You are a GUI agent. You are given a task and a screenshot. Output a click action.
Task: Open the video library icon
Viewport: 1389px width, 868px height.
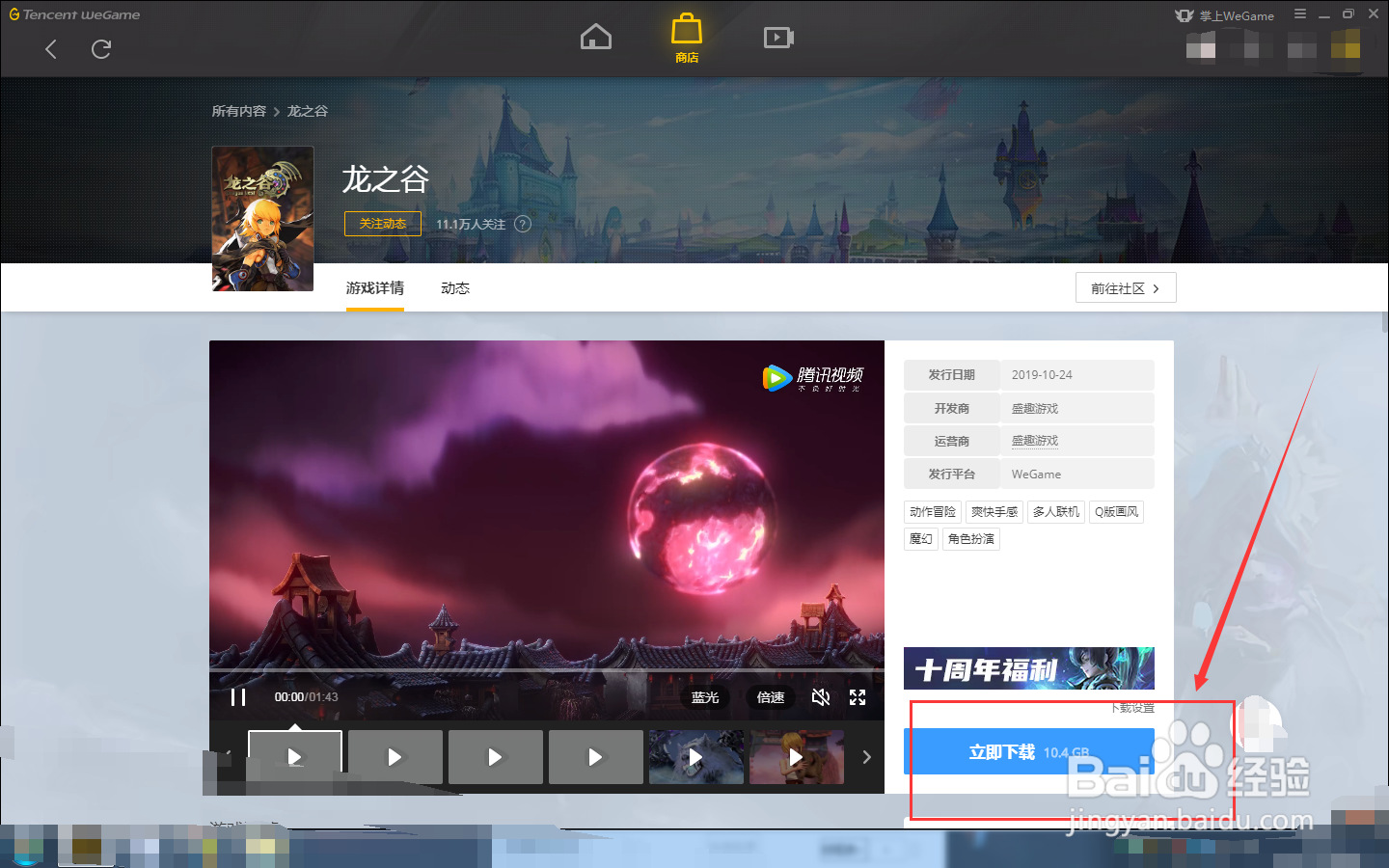[x=778, y=38]
